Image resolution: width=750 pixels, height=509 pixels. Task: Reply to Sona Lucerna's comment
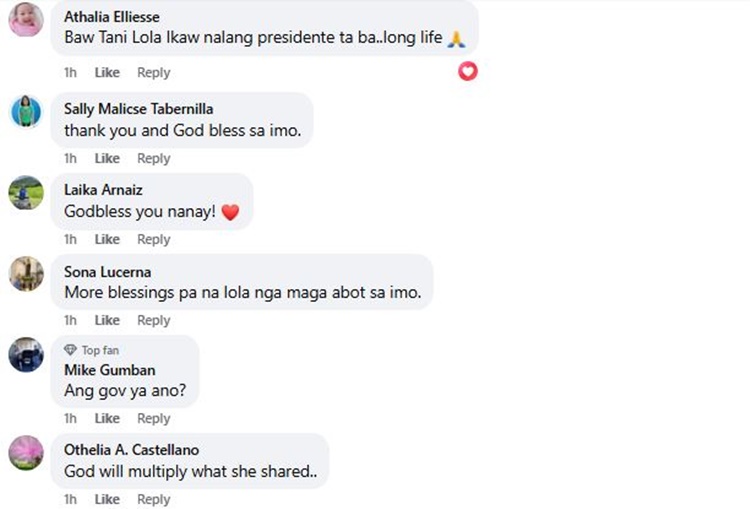click(x=154, y=321)
